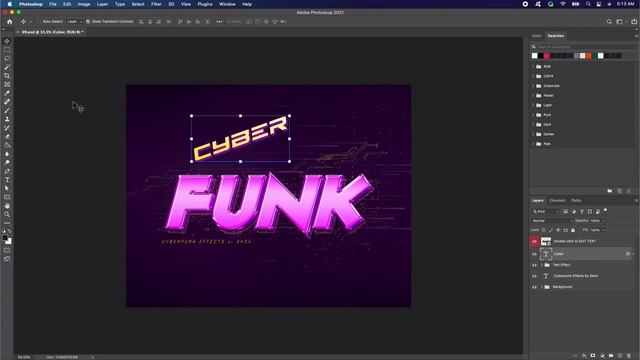Viewport: 640px width, 360px height.
Task: Toggle filter for type layers
Action: click(582, 211)
